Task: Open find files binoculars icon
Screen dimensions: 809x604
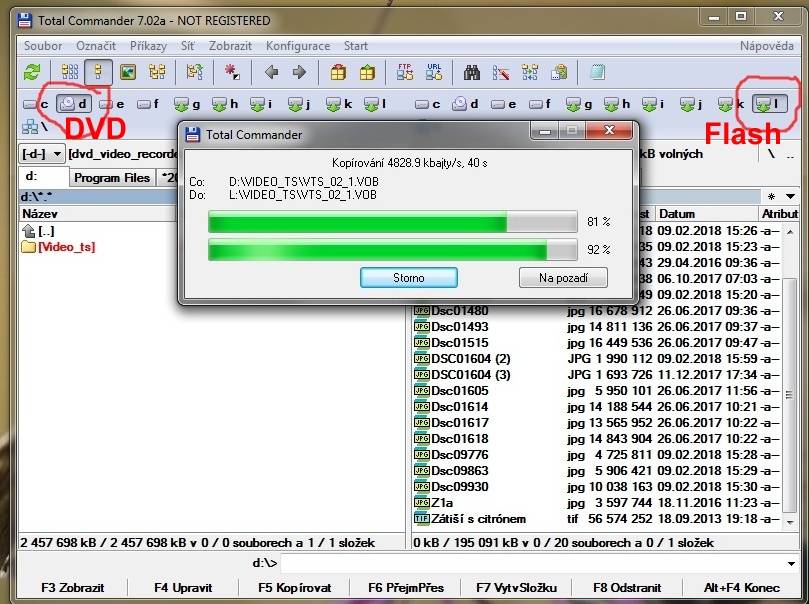Action: pyautogui.click(x=472, y=72)
